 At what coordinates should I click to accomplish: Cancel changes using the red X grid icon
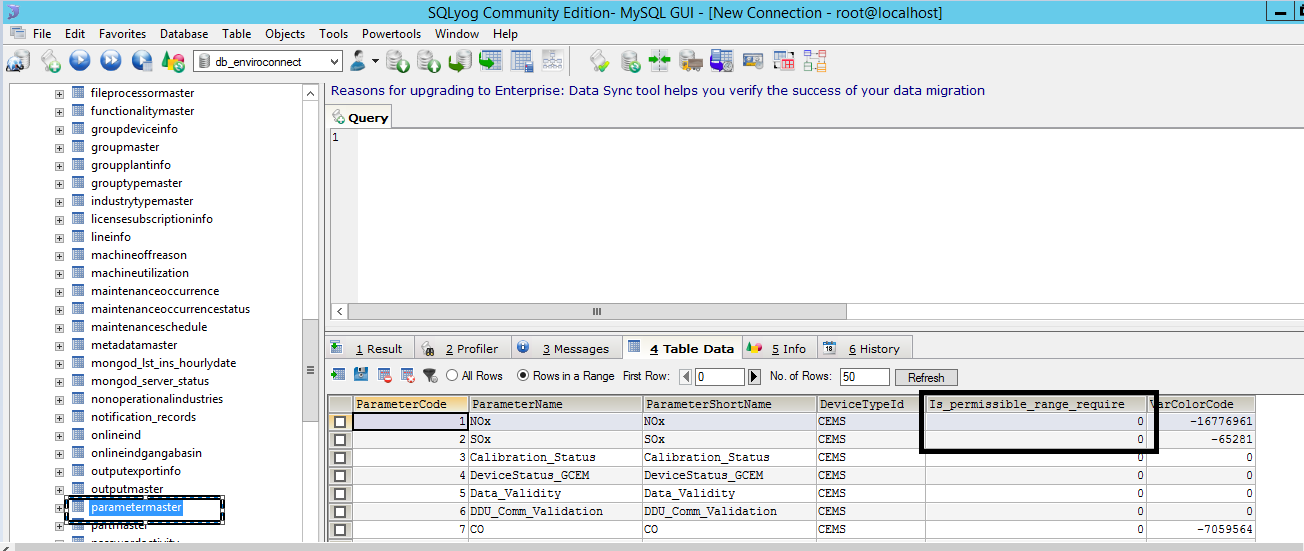407,376
